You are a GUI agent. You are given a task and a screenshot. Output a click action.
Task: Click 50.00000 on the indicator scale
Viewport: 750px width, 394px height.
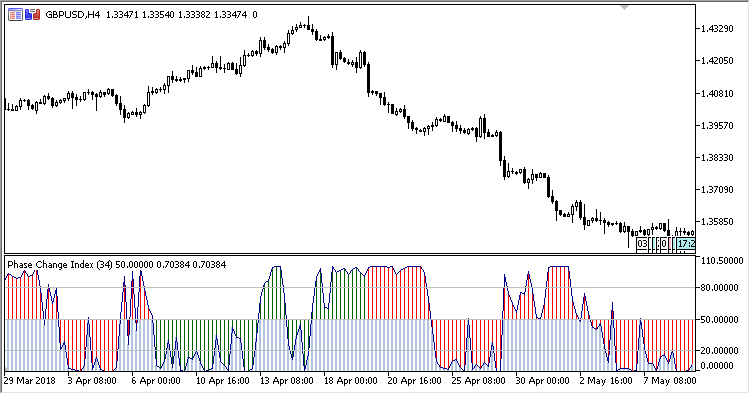719,320
